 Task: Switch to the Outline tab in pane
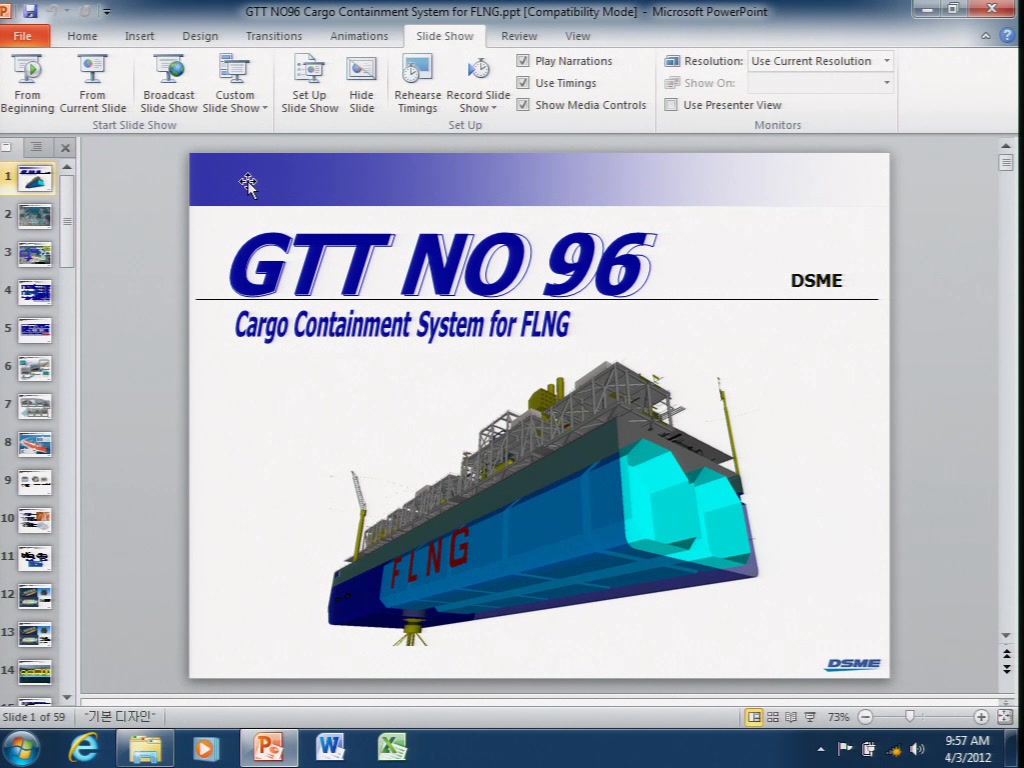(36, 147)
